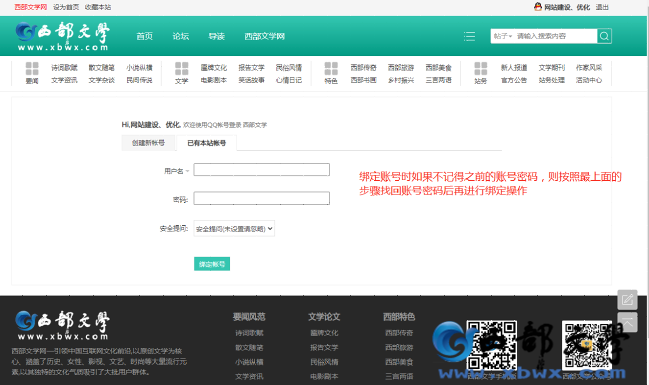Click the green 绑定帐号 button
The image size is (649, 385).
click(x=212, y=264)
